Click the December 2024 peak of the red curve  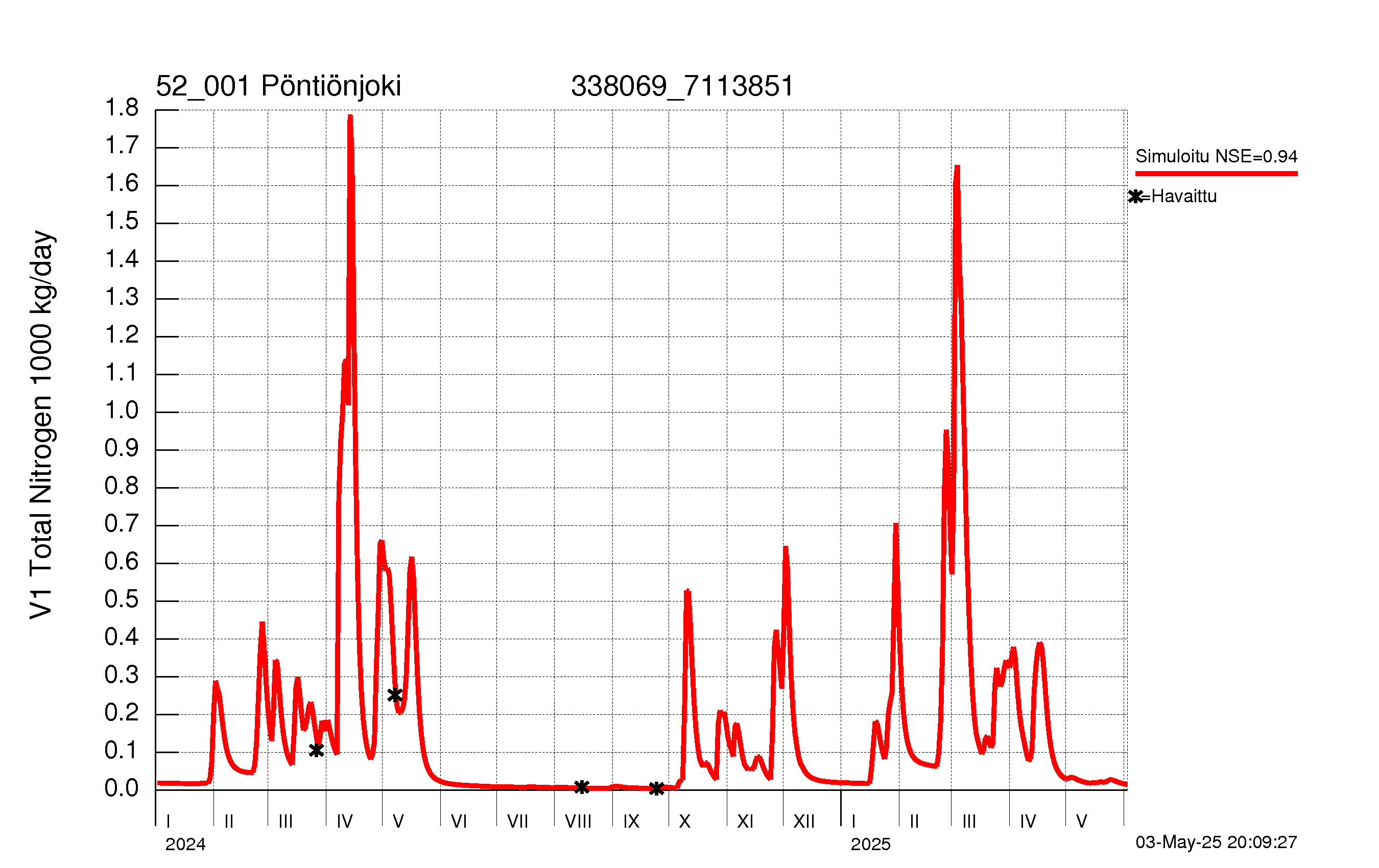pyautogui.click(x=785, y=548)
